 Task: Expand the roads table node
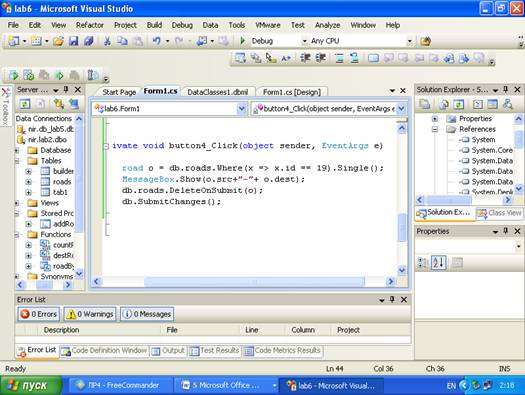(x=28, y=182)
